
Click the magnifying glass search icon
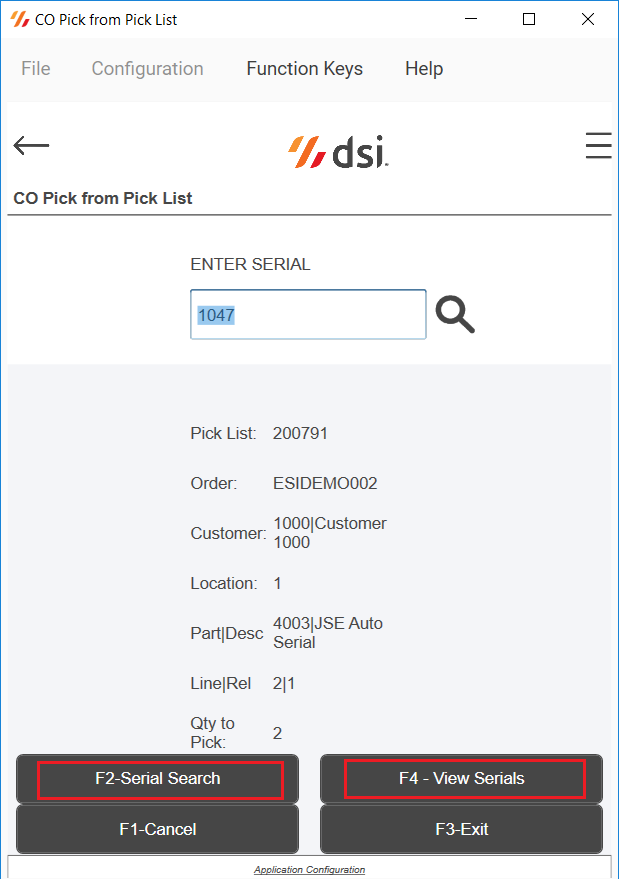455,315
